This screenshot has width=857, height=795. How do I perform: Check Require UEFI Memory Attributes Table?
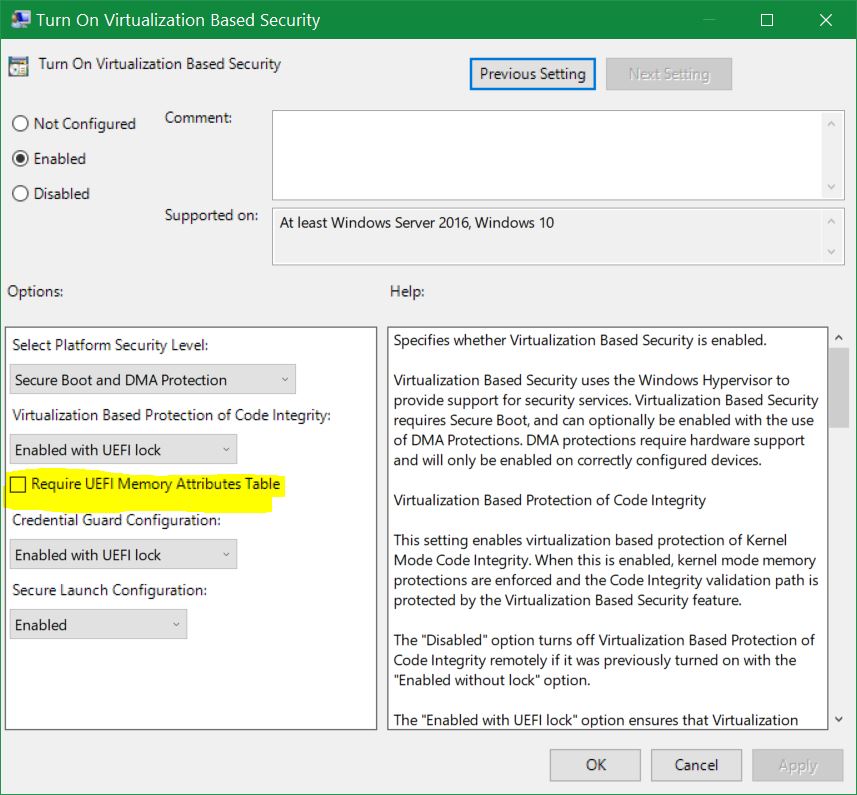coord(18,485)
